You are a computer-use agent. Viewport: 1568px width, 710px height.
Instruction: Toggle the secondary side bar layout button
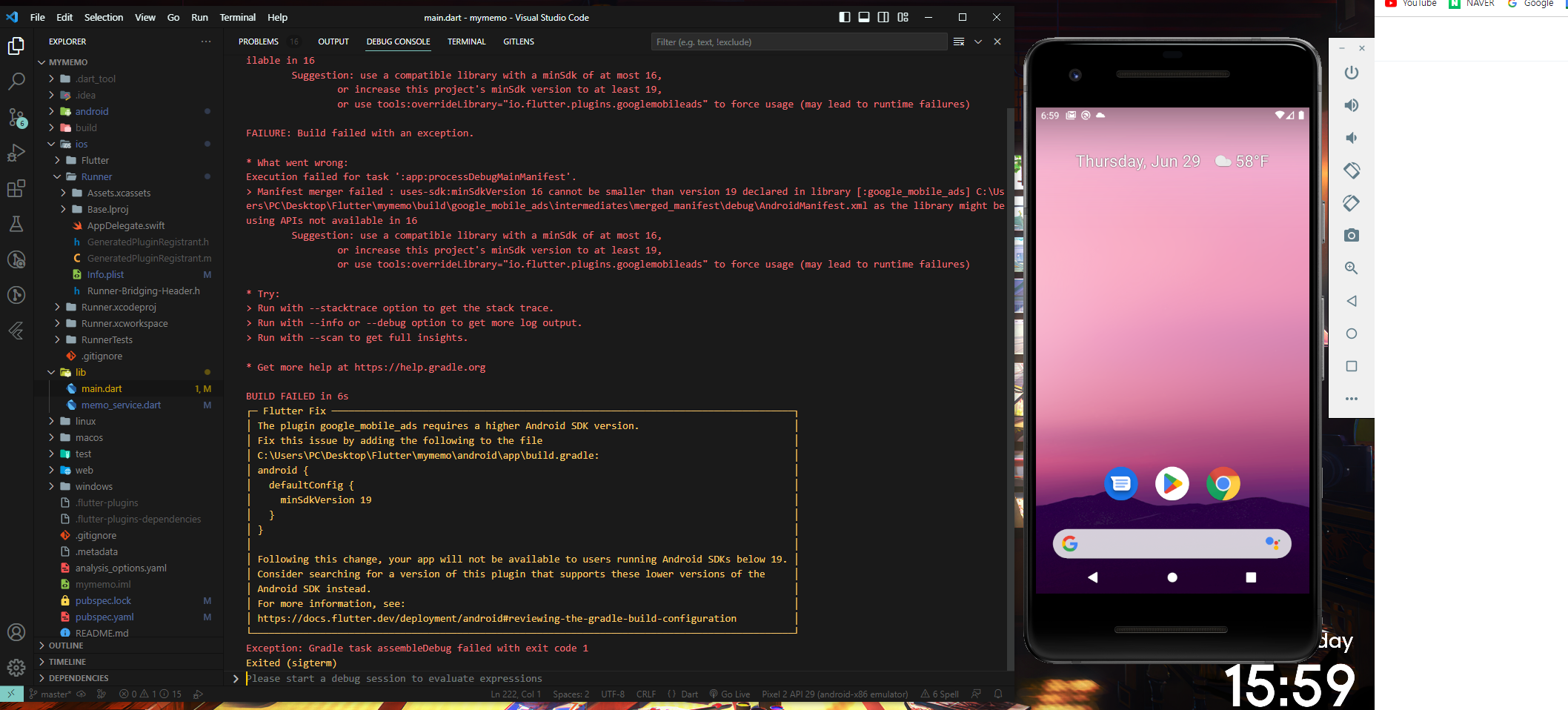[x=883, y=17]
